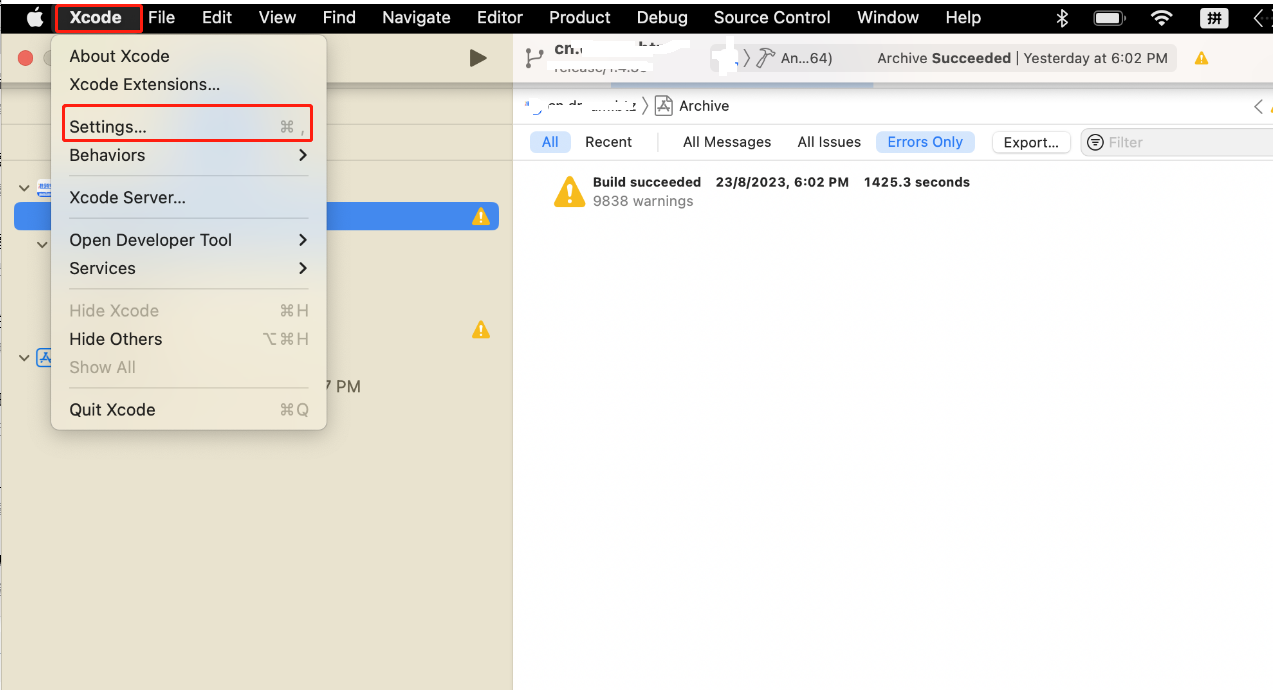Open the Source Control menu

point(772,17)
